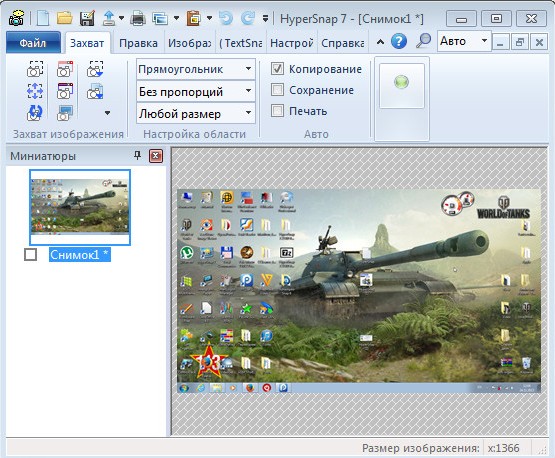Click the pan region capture icon with arrows
The width and height of the screenshot is (555, 458).
point(35,91)
